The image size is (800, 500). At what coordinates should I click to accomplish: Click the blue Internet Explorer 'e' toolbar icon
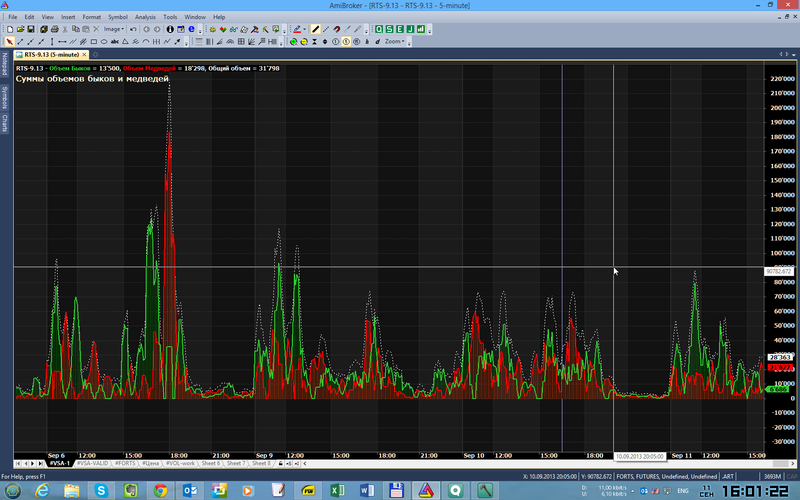tap(191, 29)
